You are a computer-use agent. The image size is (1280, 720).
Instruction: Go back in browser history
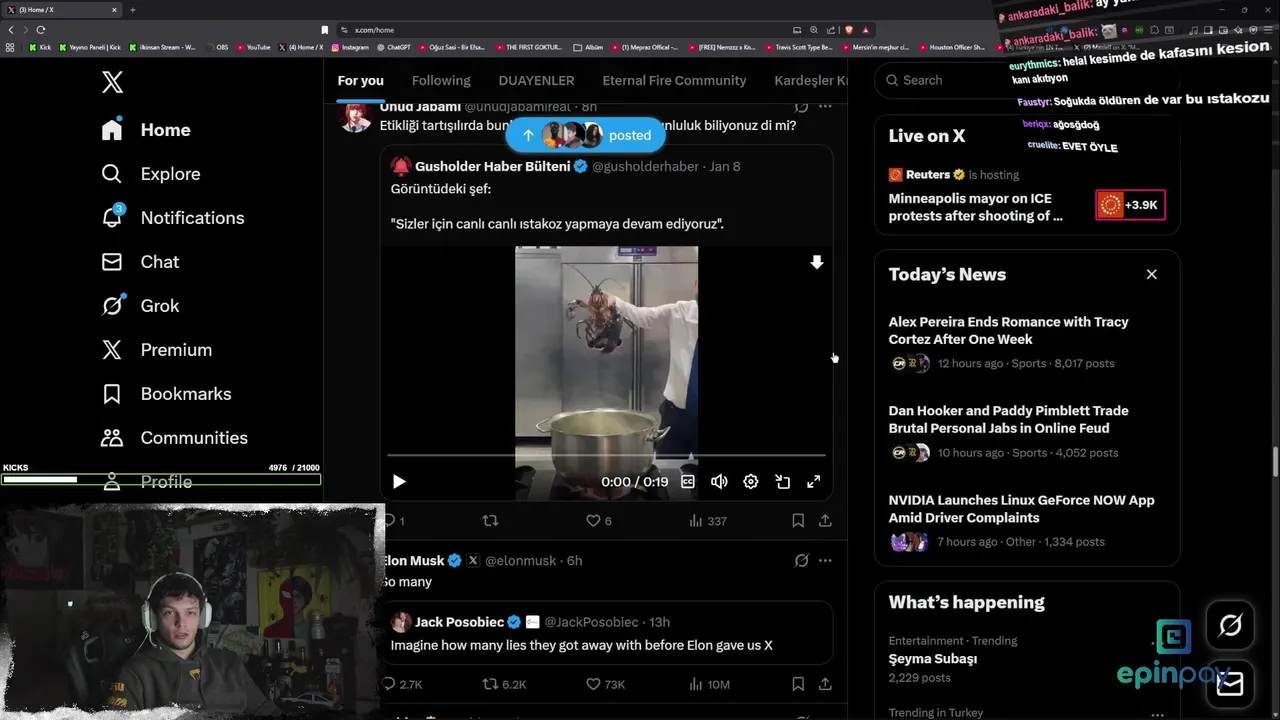tap(11, 30)
